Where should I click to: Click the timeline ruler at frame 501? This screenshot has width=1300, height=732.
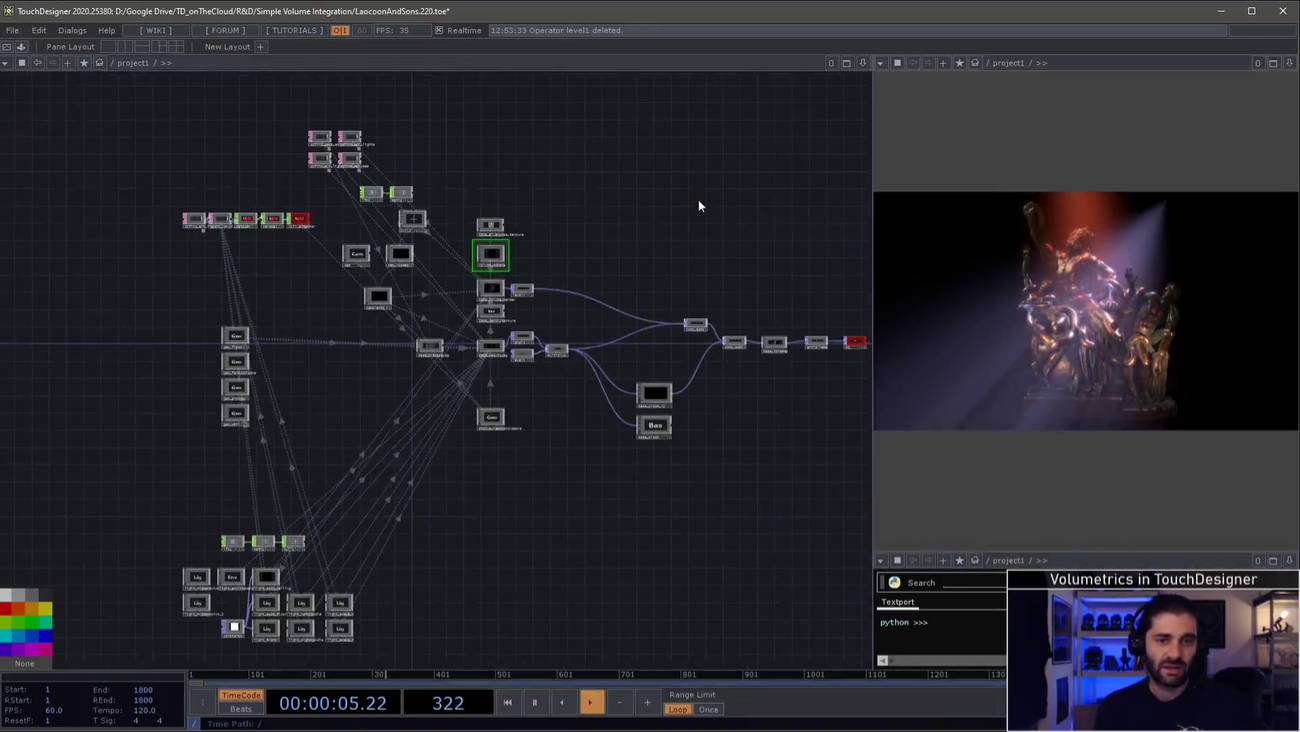coord(503,675)
